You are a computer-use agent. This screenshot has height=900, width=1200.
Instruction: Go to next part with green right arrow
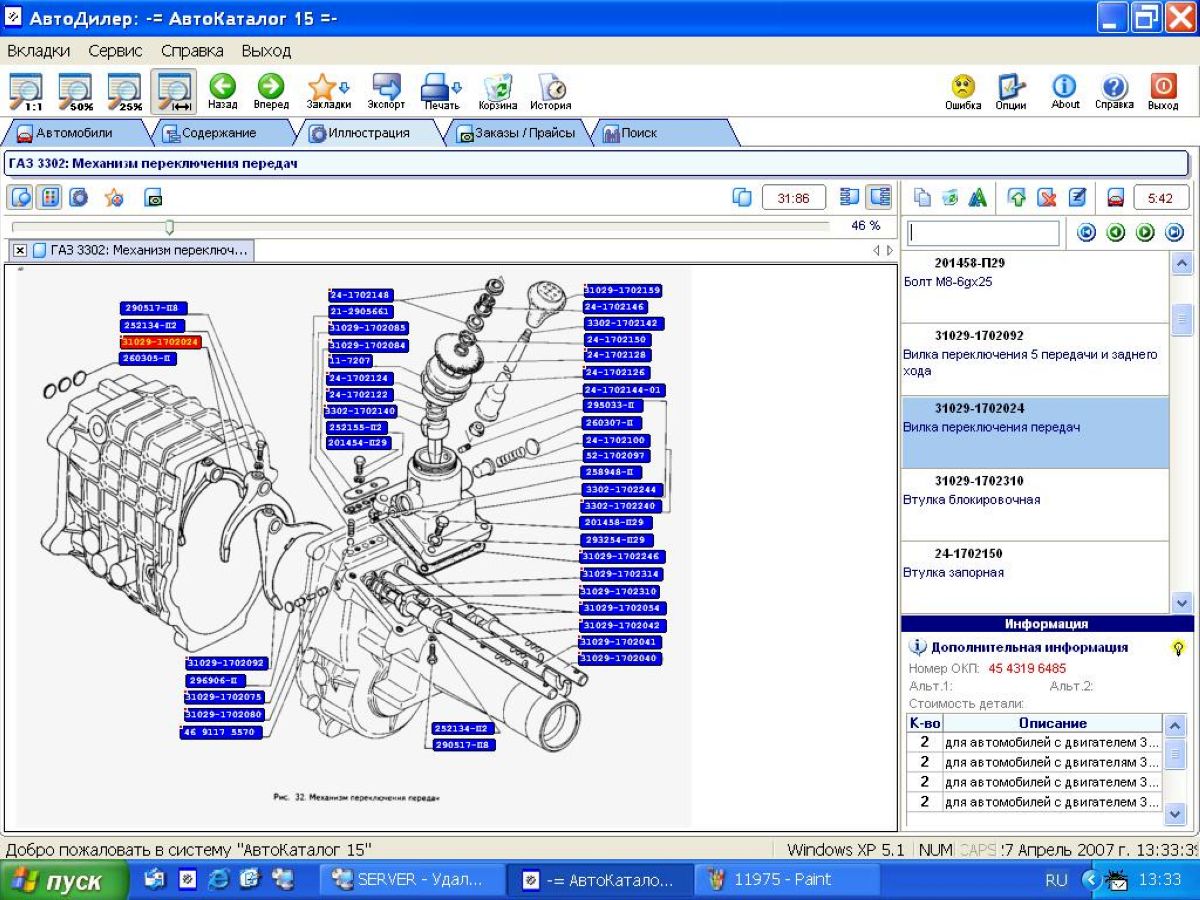tap(1145, 233)
